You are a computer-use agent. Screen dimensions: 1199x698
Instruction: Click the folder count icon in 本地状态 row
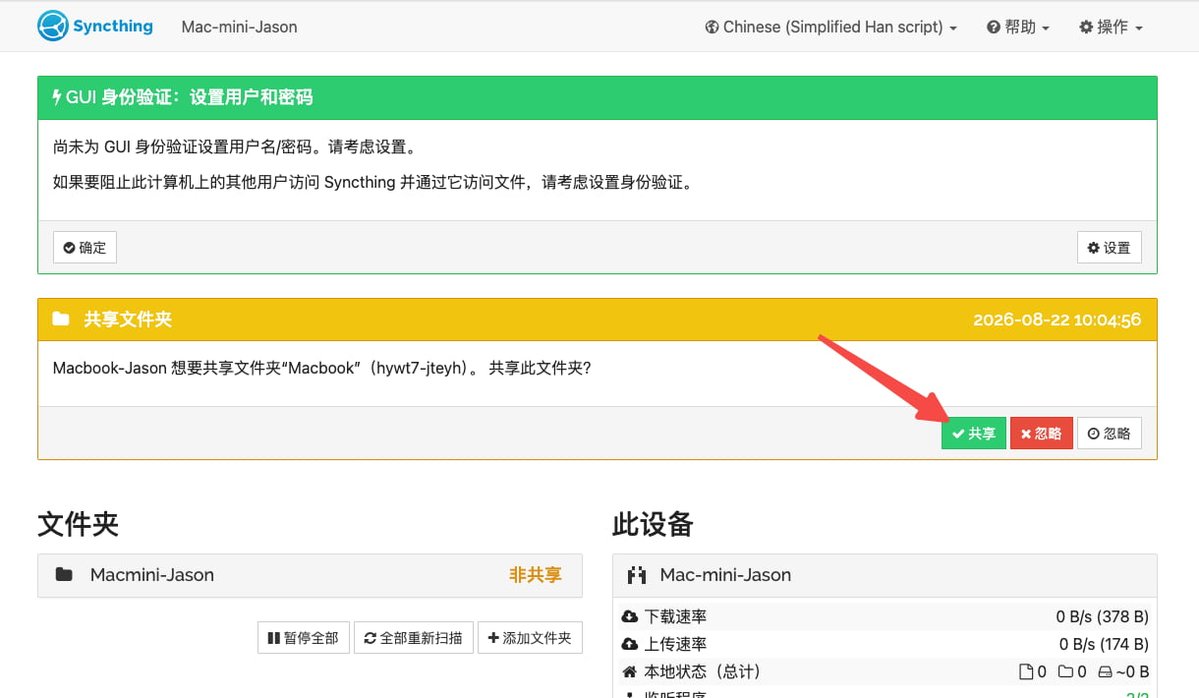[x=1065, y=671]
